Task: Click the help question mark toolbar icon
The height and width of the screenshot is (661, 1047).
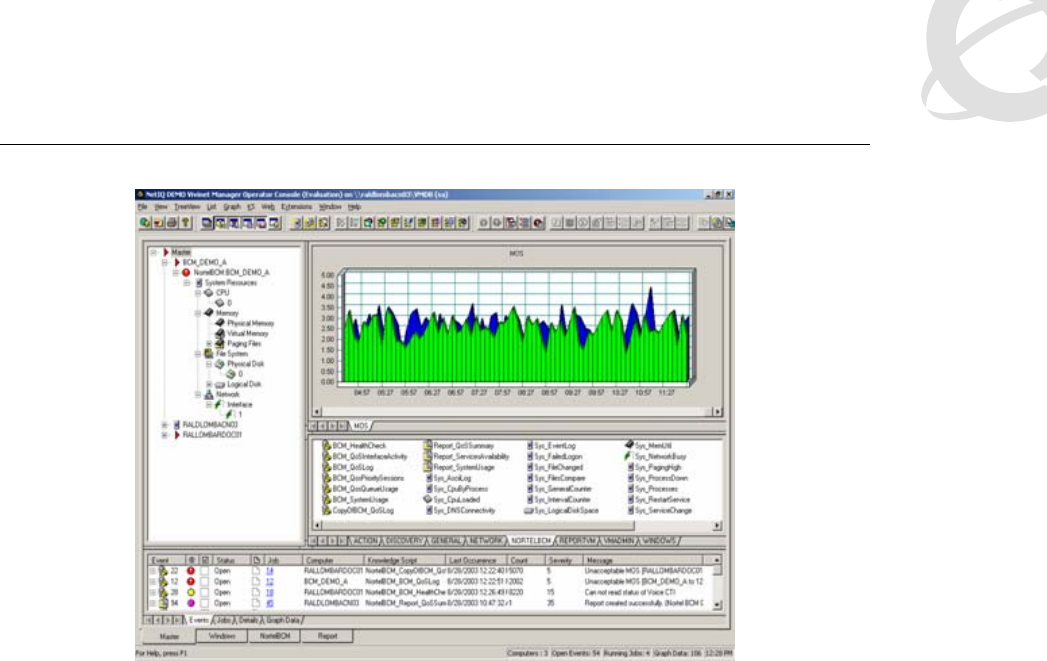Action: [x=183, y=222]
